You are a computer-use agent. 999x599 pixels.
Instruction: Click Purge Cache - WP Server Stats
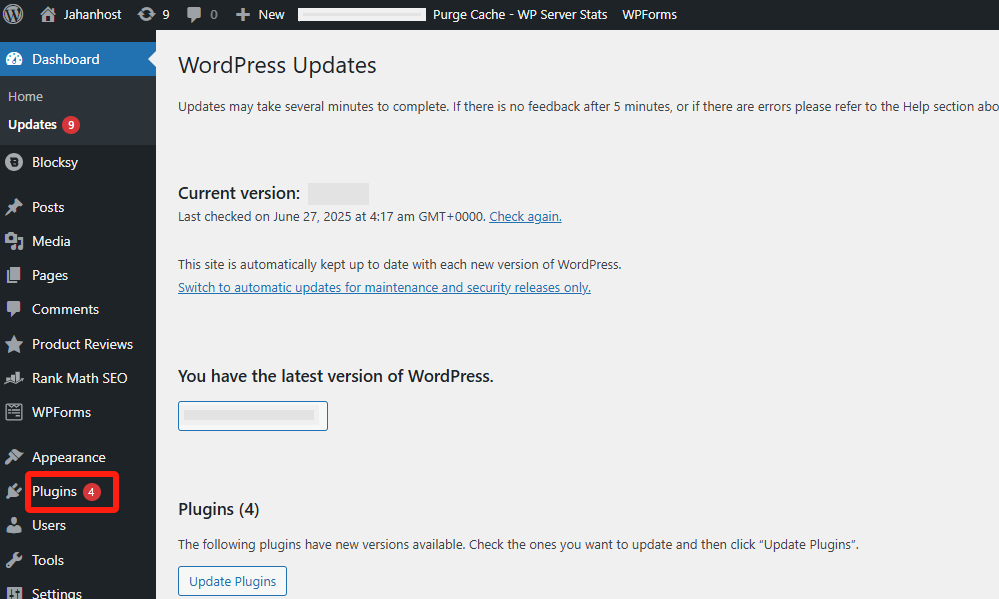click(520, 14)
